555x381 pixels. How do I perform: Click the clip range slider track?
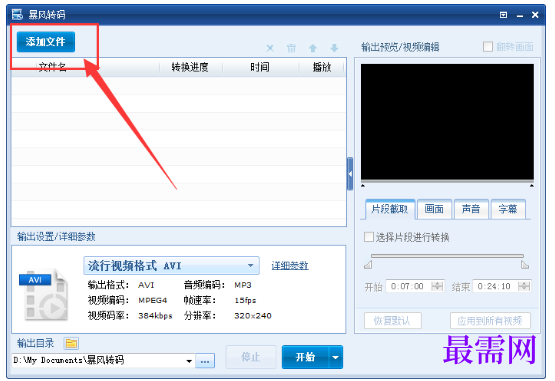[447, 256]
